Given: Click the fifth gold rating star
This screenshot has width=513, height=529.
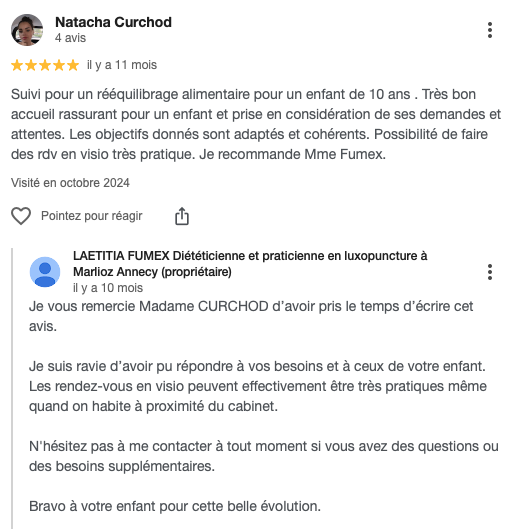Looking at the screenshot, I should click(73, 65).
